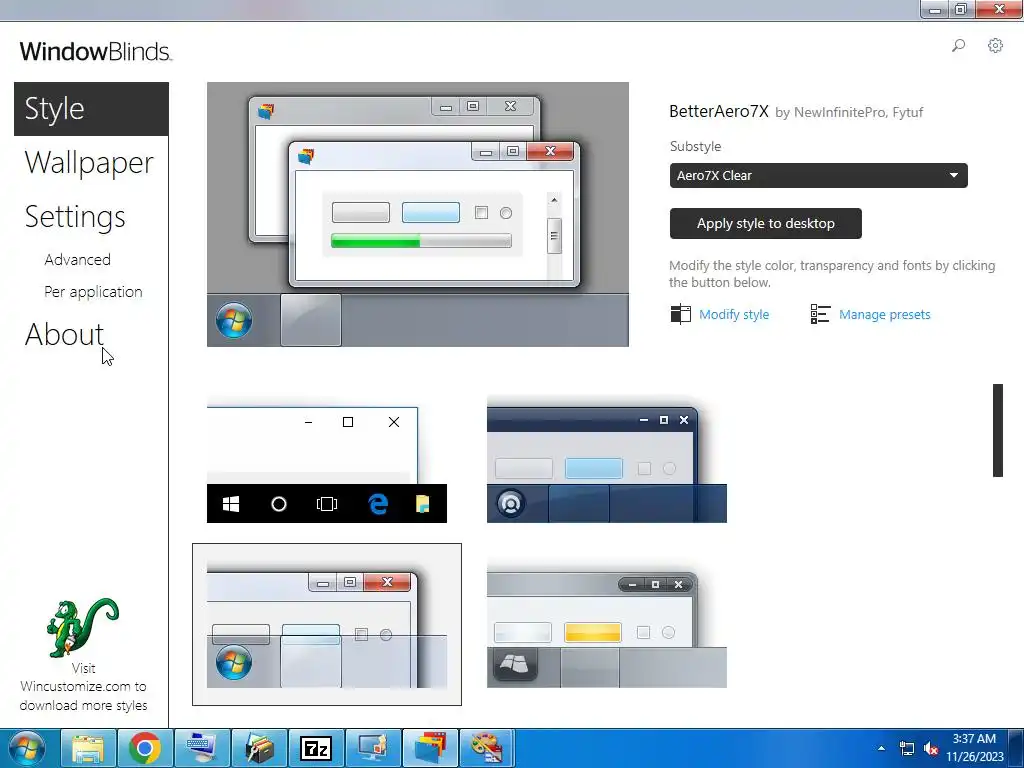Open the gear settings icon at top right
1024x768 pixels.
point(995,46)
